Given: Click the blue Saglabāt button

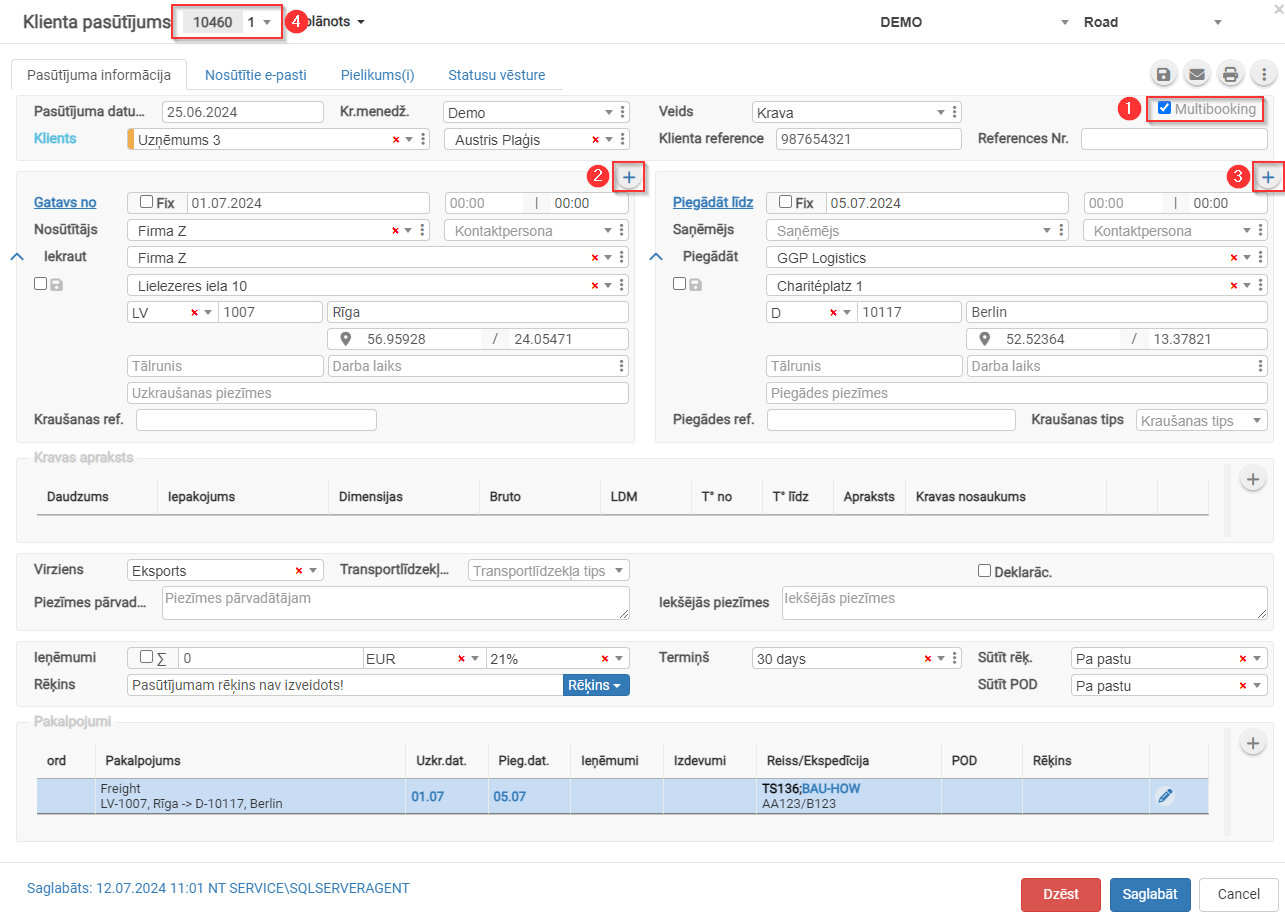Looking at the screenshot, I should click(1150, 895).
